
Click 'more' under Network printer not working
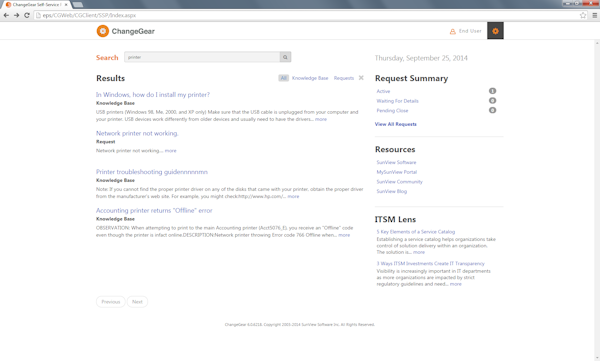(171, 151)
